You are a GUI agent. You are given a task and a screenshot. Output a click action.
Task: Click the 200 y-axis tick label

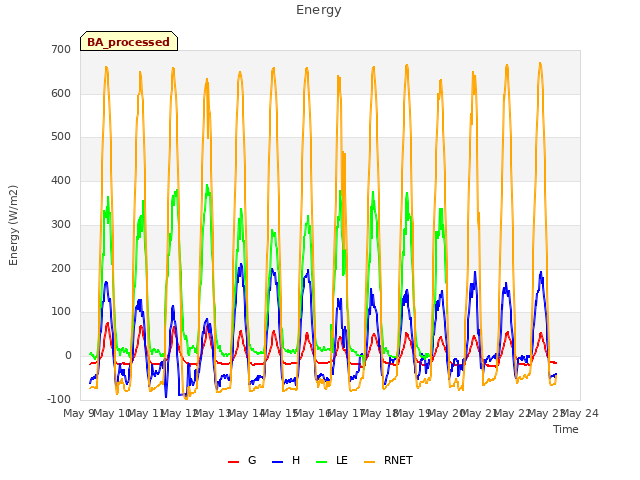61,269
